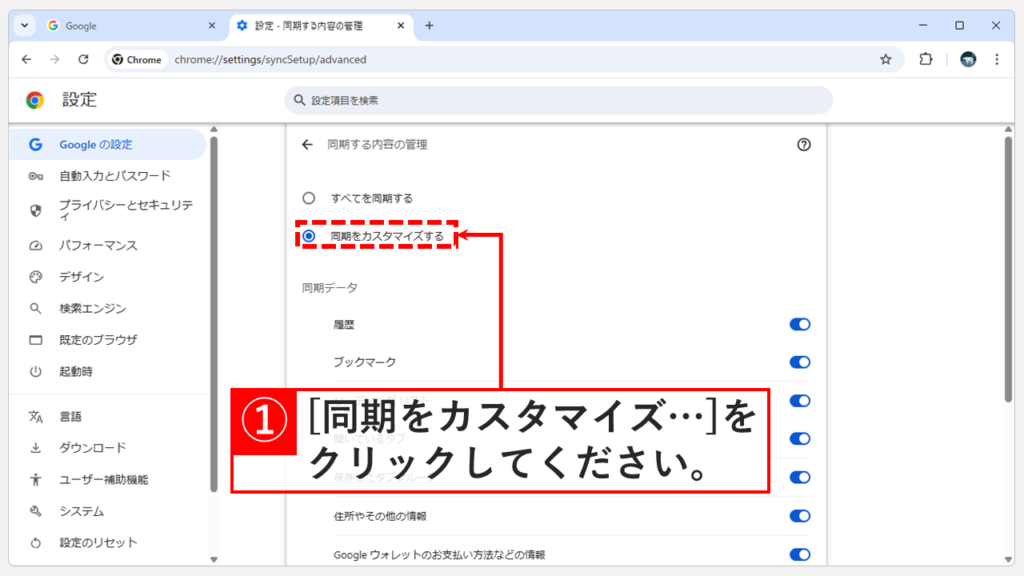Click the Chrome logo next to 設定
This screenshot has width=1024, height=576.
point(37,100)
